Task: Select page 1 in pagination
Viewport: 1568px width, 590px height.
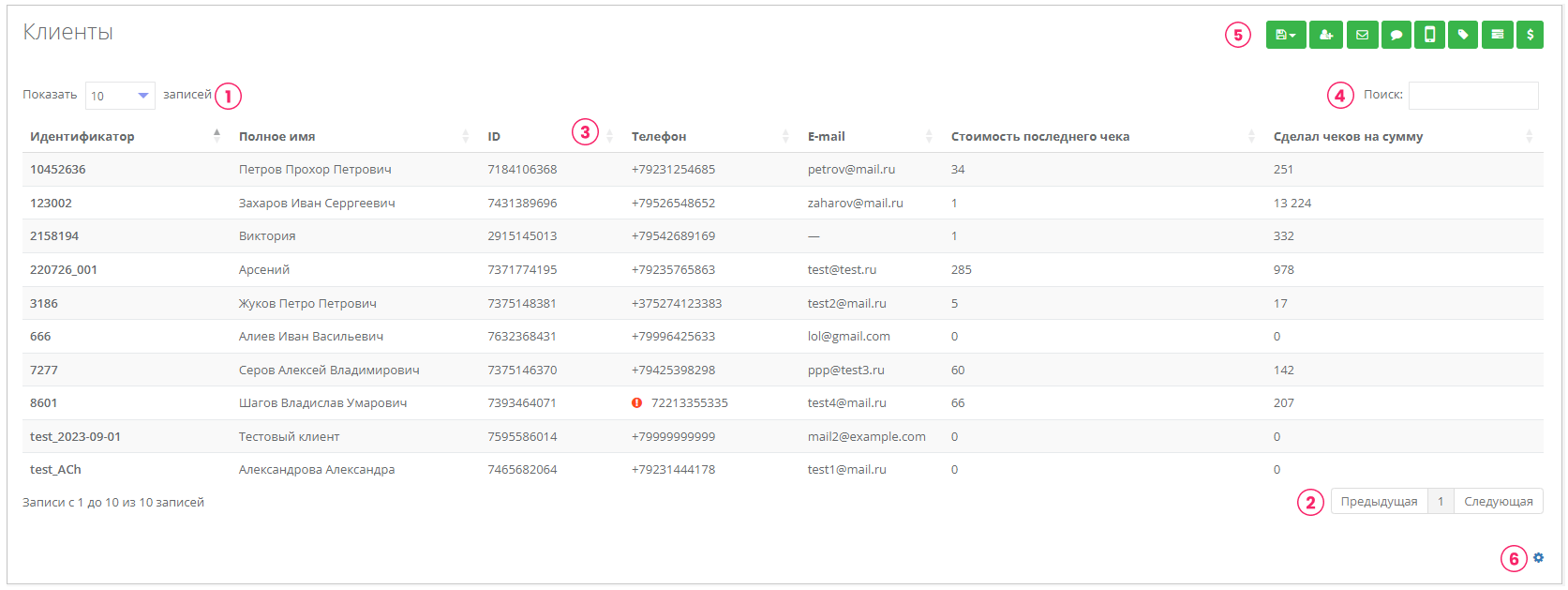Action: [x=1441, y=501]
